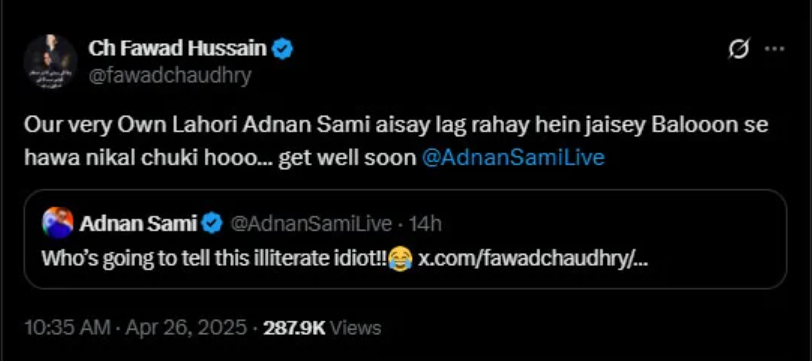Screen dimensions: 812x361
Task: Click the blue verified badge beside Fawad Hussain
Action: pos(283,49)
